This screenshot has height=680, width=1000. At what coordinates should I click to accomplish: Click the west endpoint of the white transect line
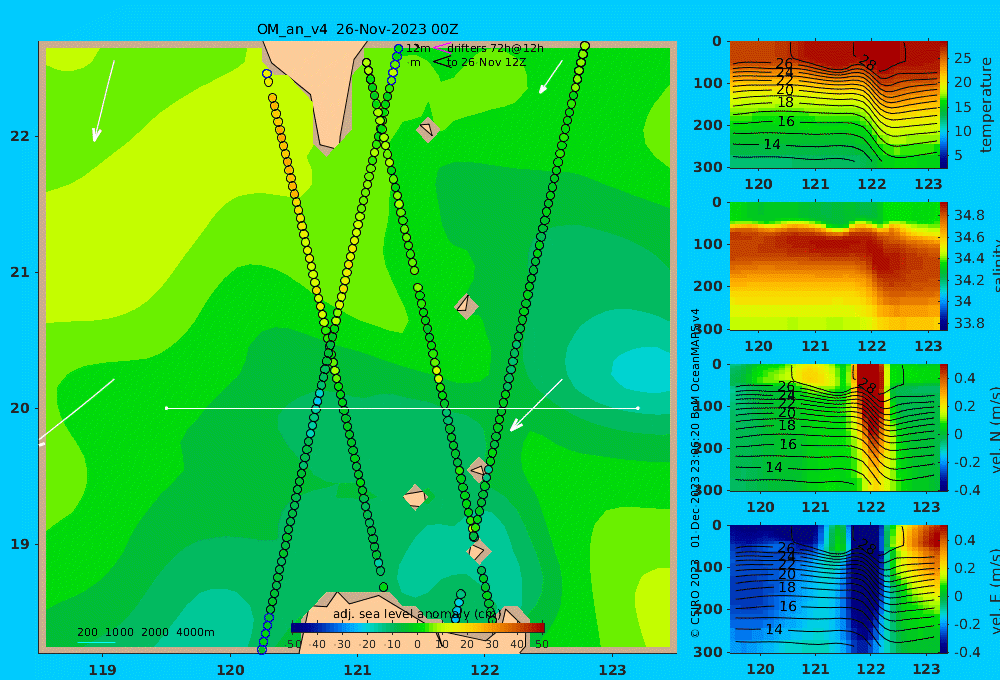[x=166, y=408]
